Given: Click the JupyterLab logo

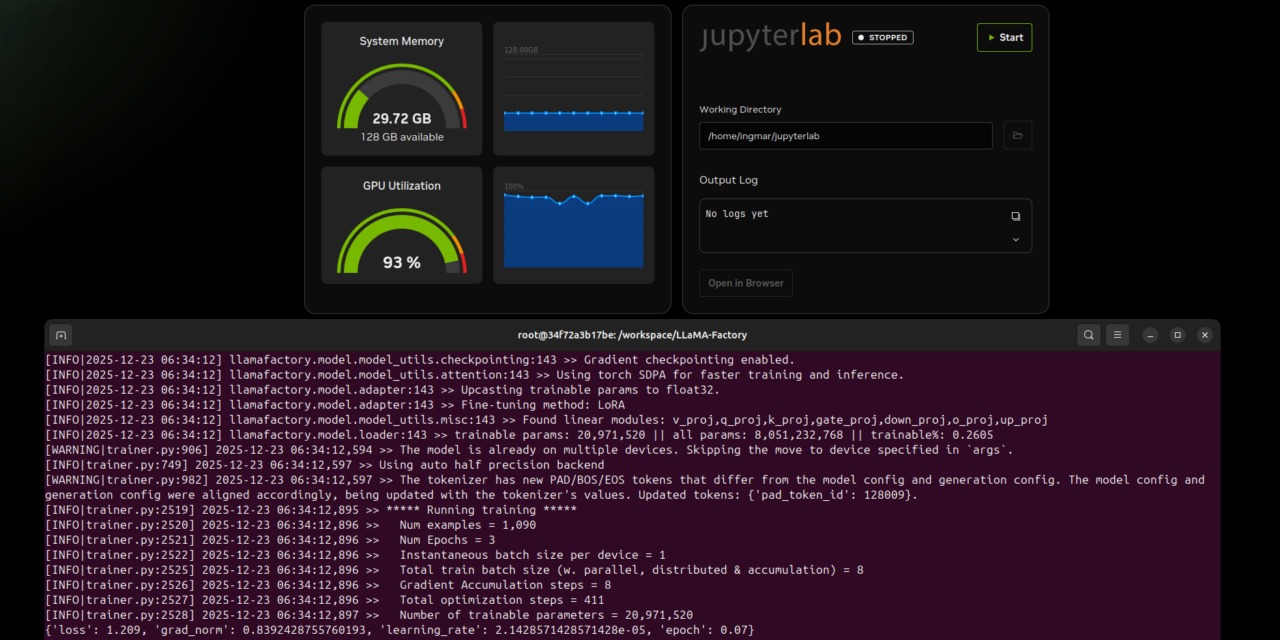Looking at the screenshot, I should coord(770,36).
